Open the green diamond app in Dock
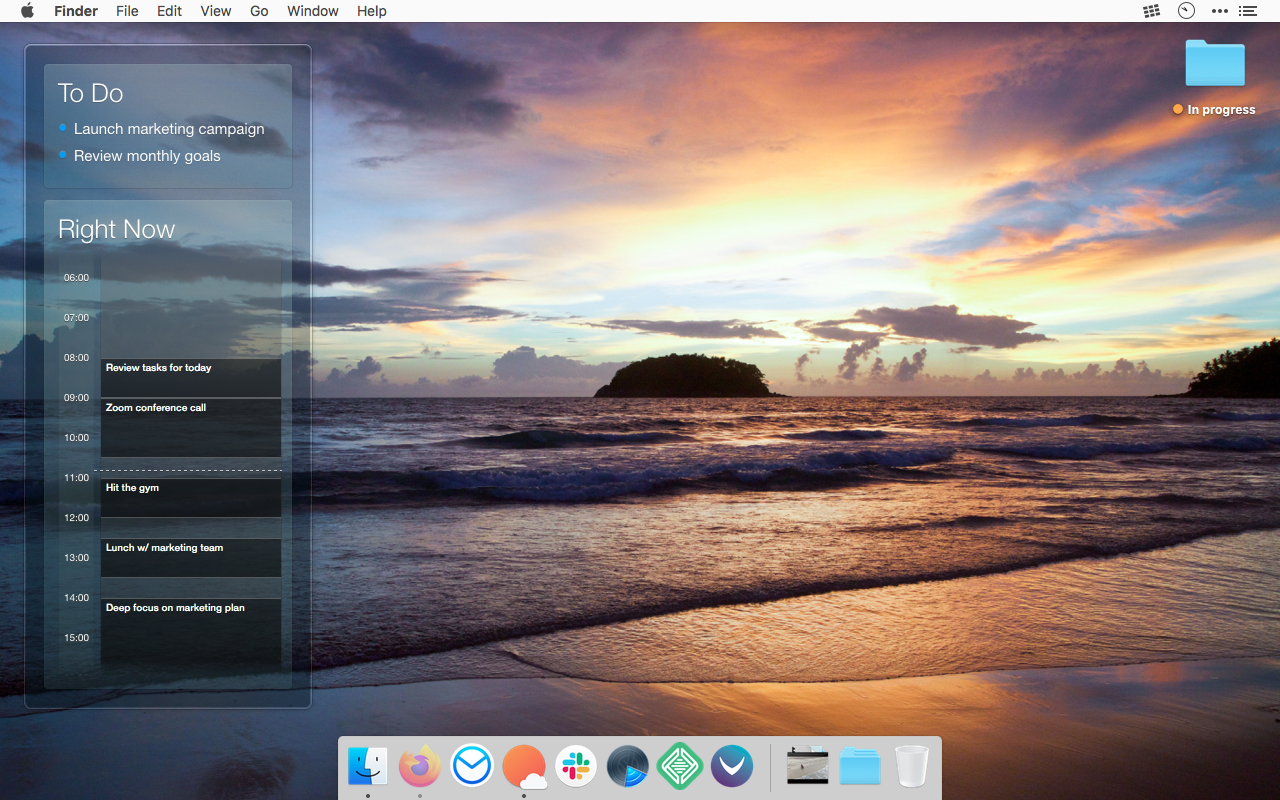The image size is (1280, 800). [680, 767]
